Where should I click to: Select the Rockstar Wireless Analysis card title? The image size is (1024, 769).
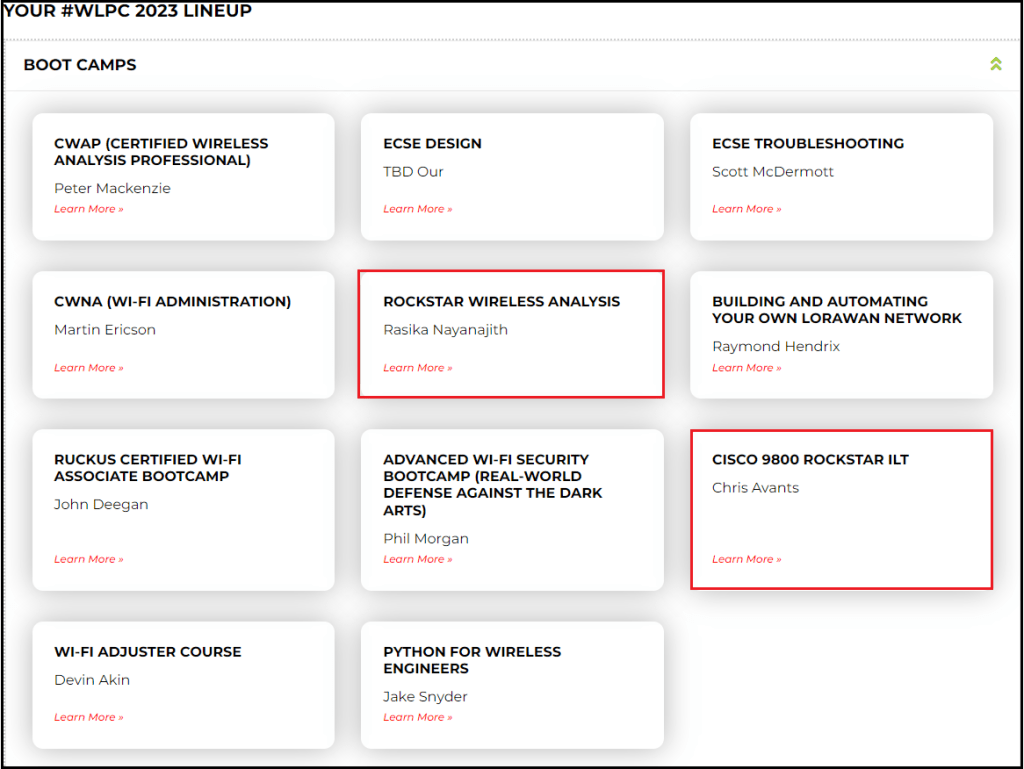[x=501, y=302]
